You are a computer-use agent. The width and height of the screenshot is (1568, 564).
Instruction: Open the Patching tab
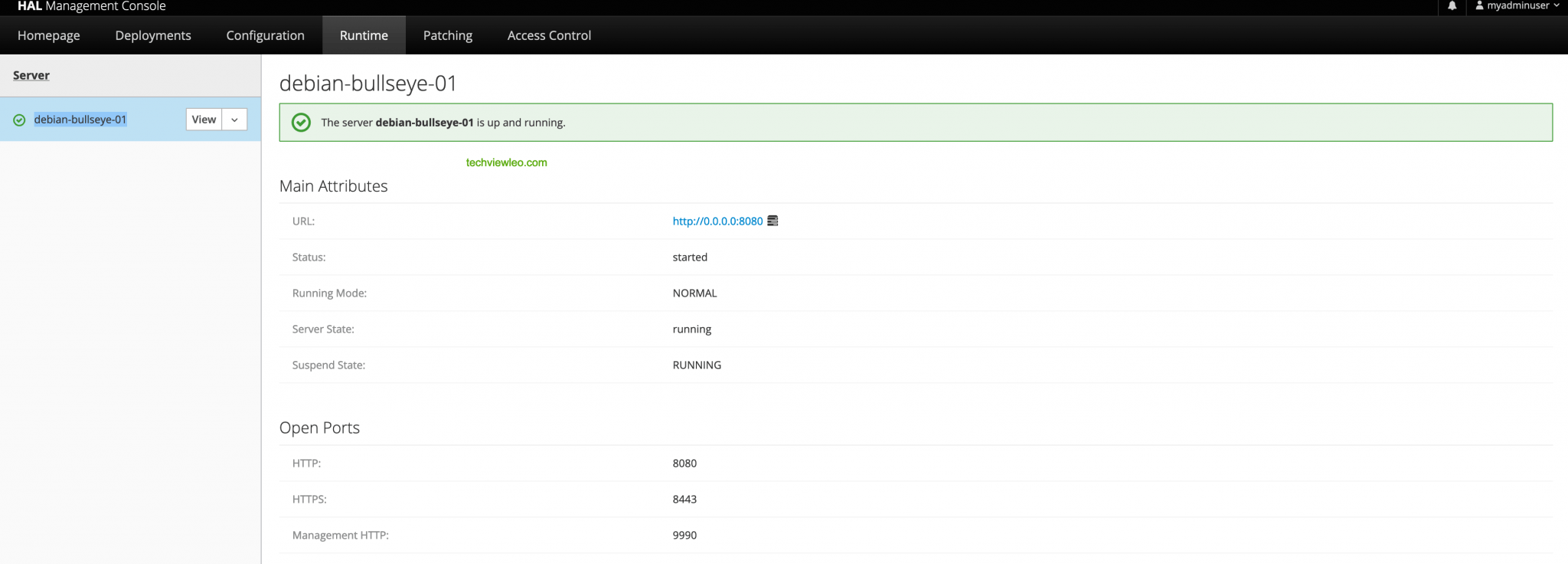448,35
